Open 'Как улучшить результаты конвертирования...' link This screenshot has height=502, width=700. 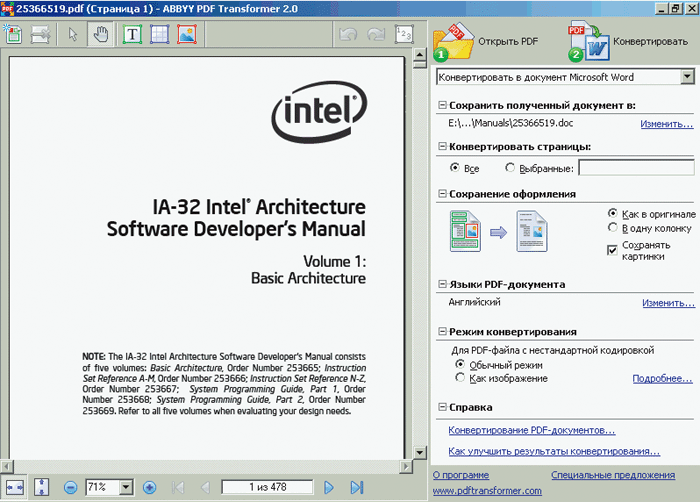click(554, 452)
